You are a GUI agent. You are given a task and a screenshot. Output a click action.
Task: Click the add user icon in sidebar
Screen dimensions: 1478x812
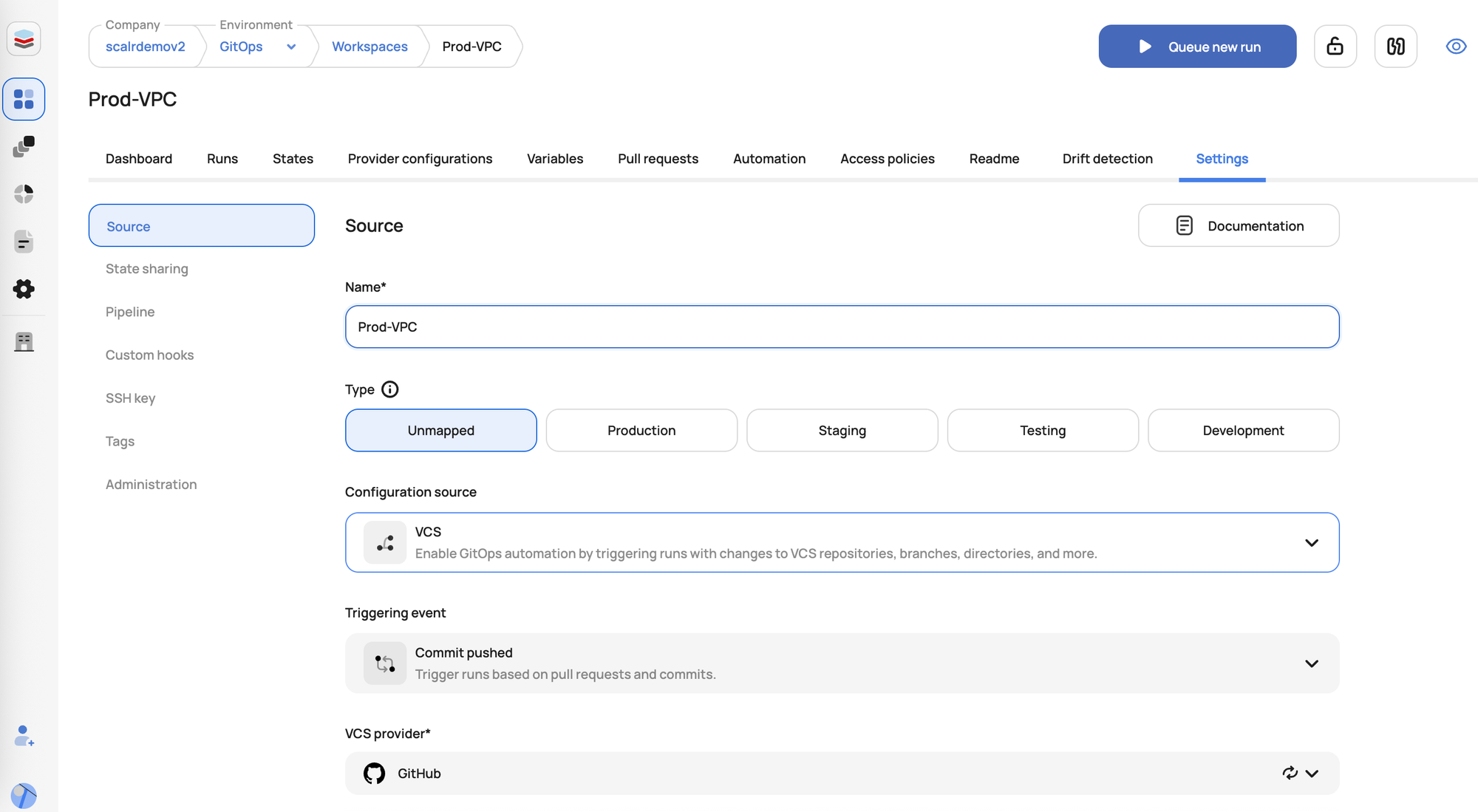tap(24, 736)
